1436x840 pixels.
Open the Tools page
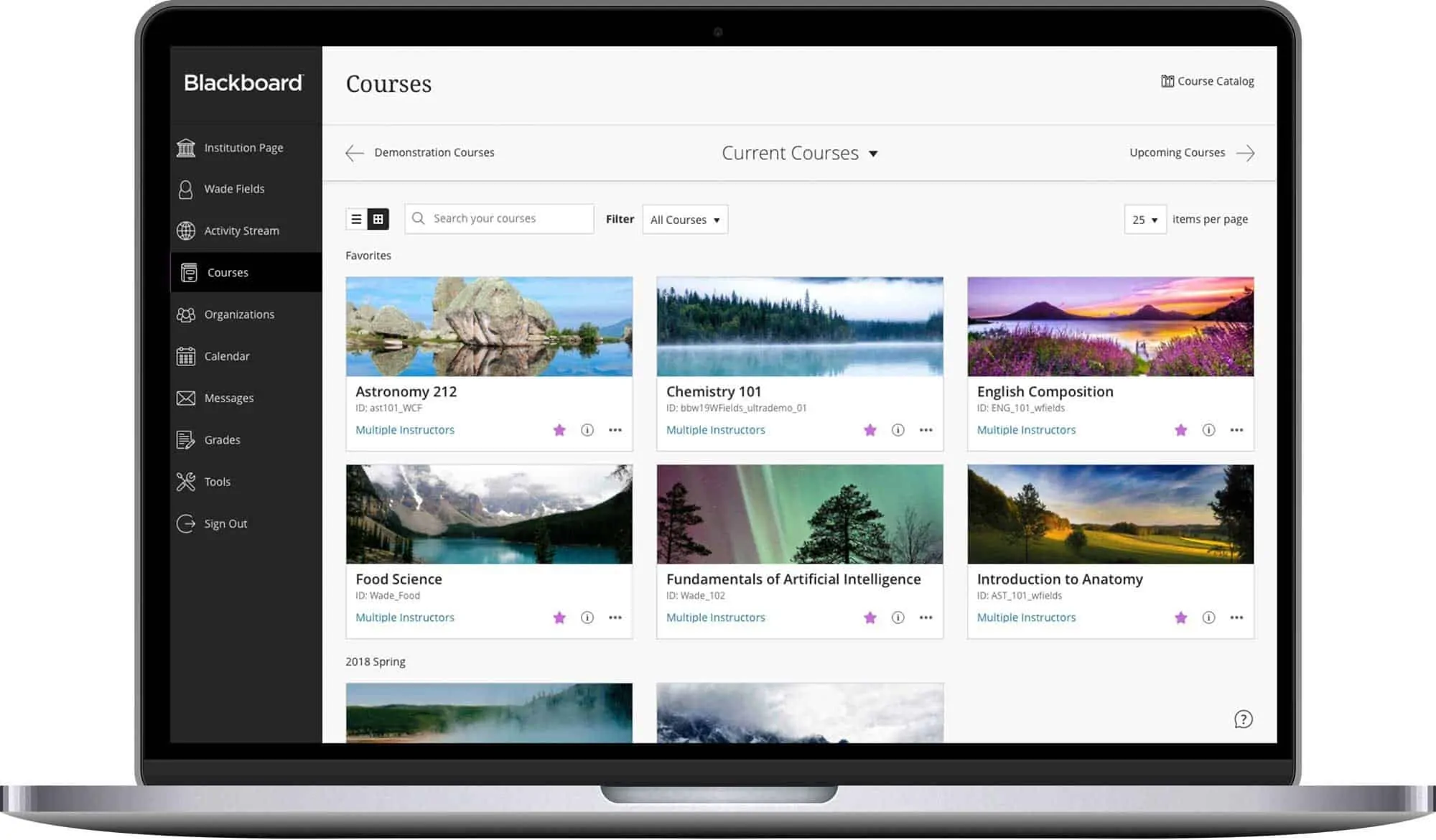[x=216, y=481]
